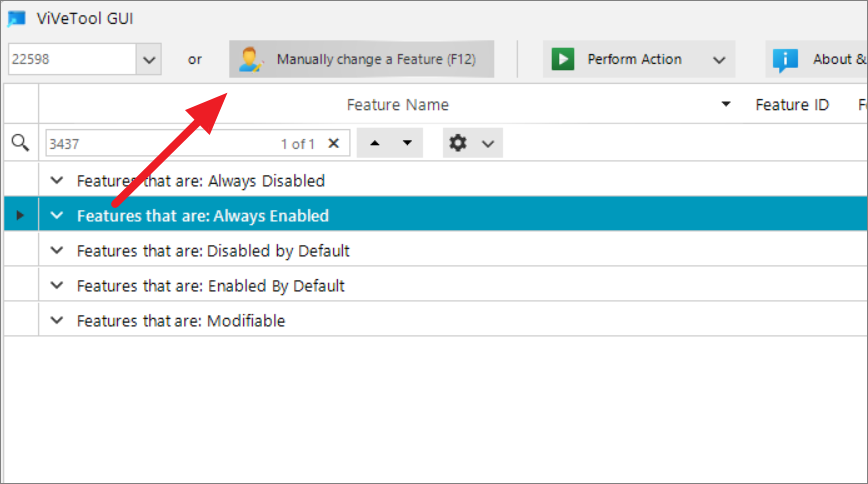Screen dimensions: 868x484
Task: Open search options gear icon
Action: (458, 143)
